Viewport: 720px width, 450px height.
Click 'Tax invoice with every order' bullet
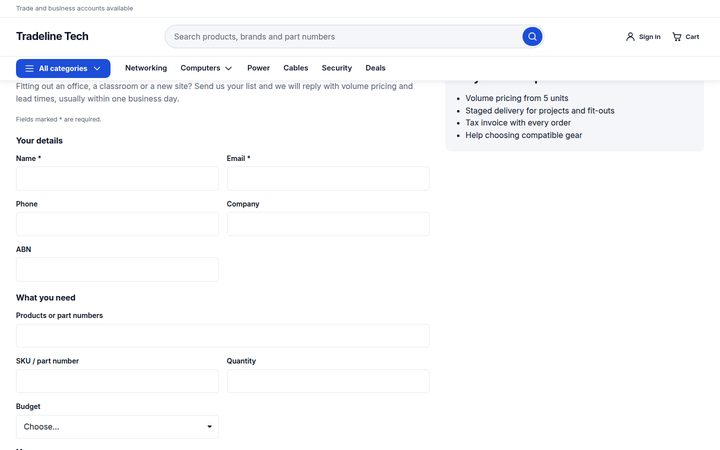[x=518, y=123]
